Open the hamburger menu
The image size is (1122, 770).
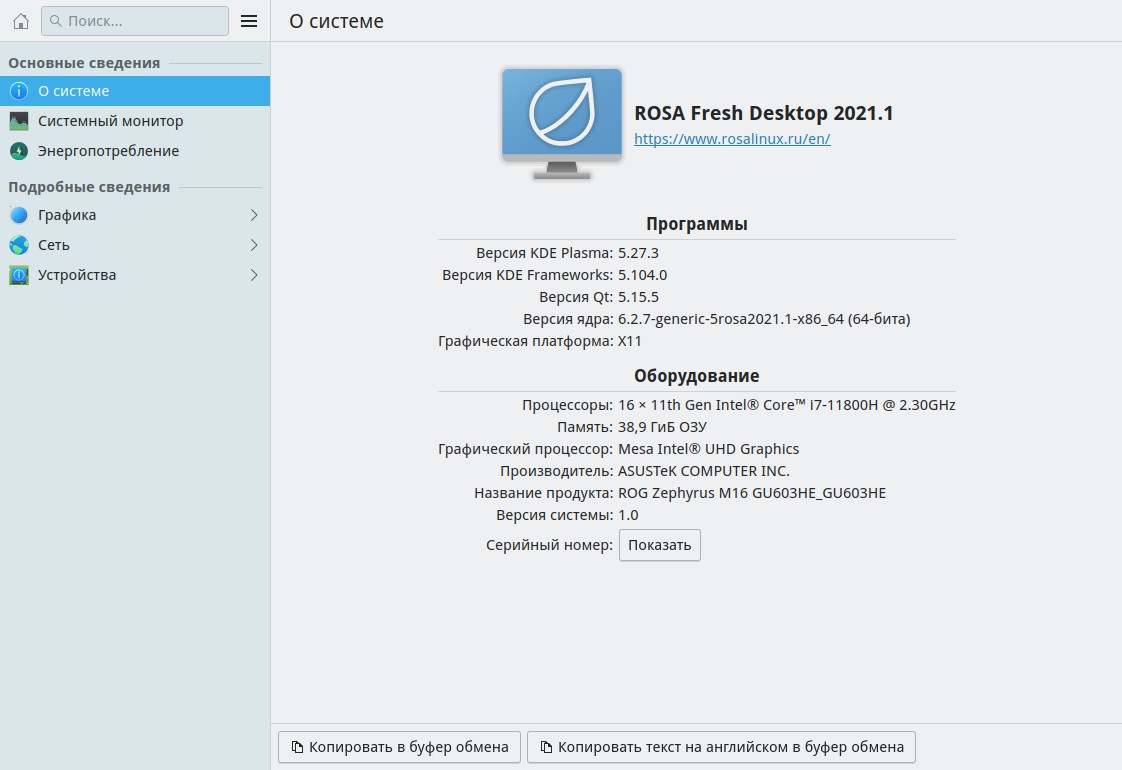coord(249,21)
